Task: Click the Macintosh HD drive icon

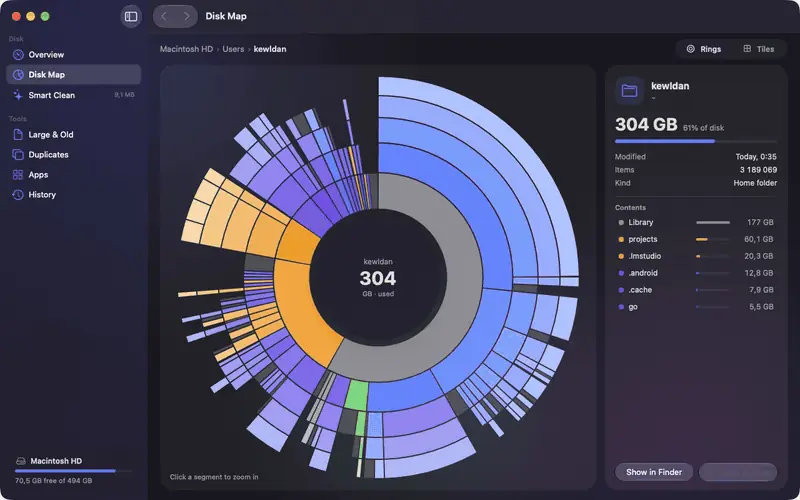Action: pyautogui.click(x=20, y=461)
